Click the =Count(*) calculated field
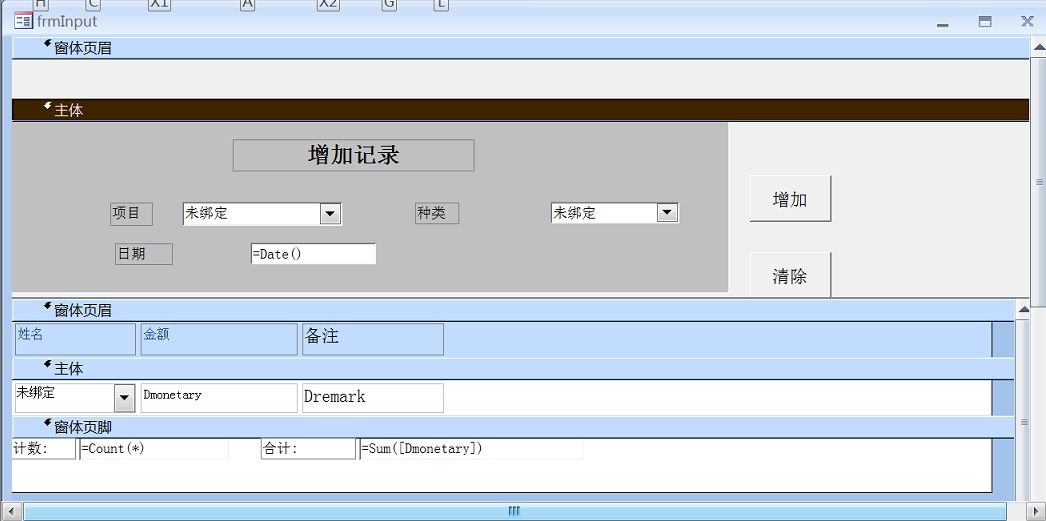Screen dimensions: 1046x521 click(x=153, y=449)
